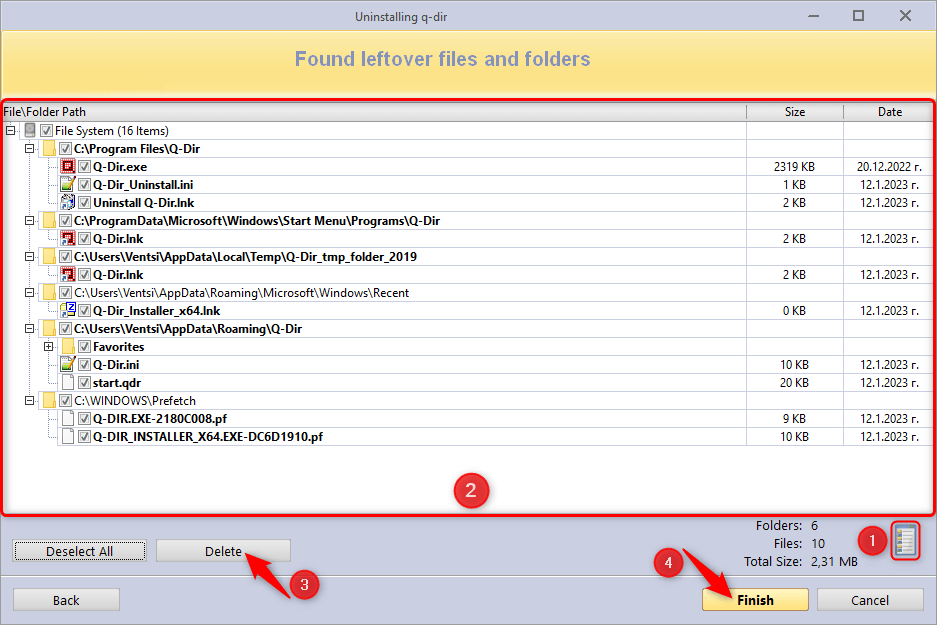Click the Start Menu\Programs\Q-Dir folder icon

click(49, 220)
